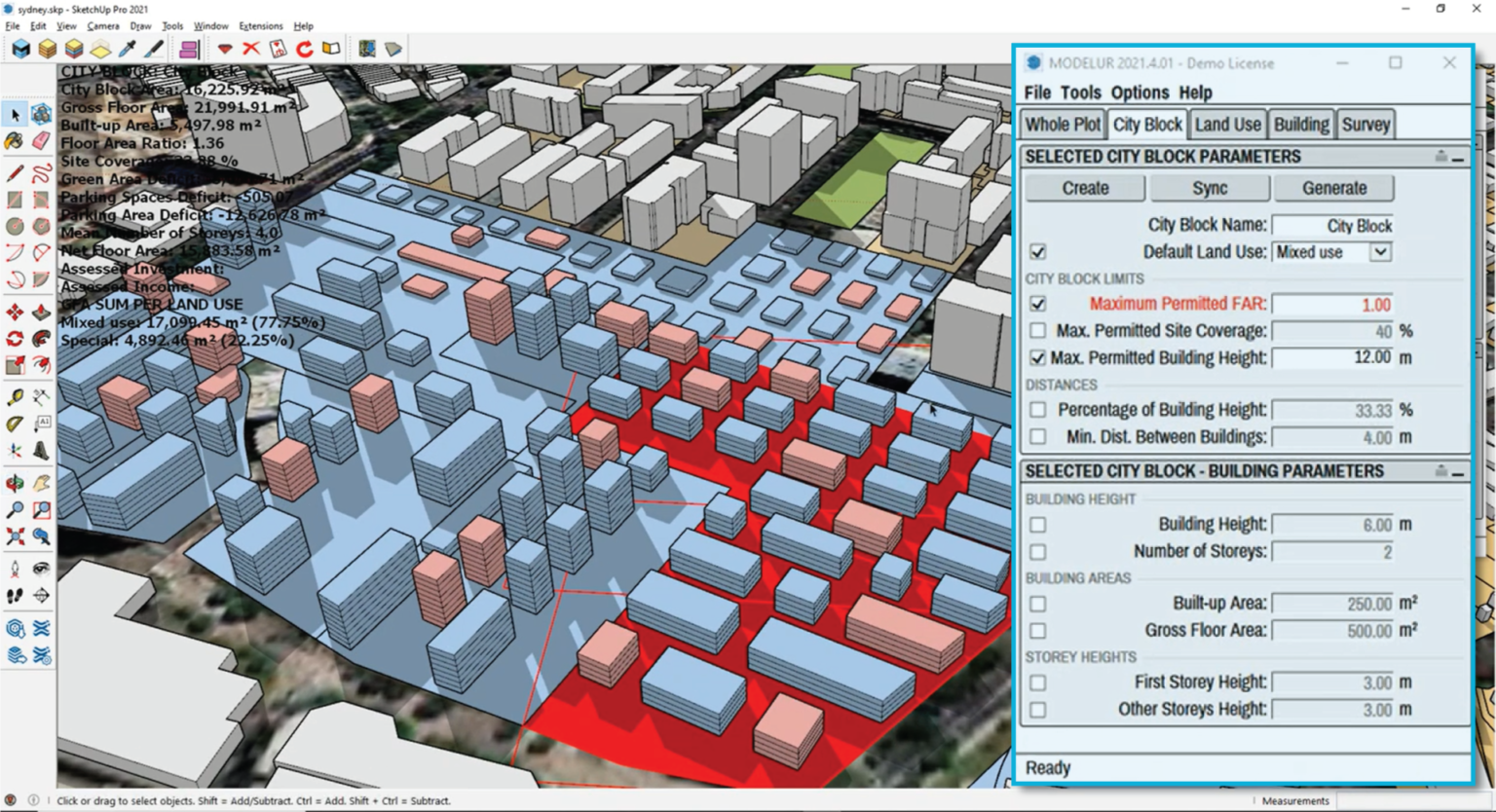Select the Tape Measure tool
This screenshot has width=1496, height=812.
coord(15,397)
